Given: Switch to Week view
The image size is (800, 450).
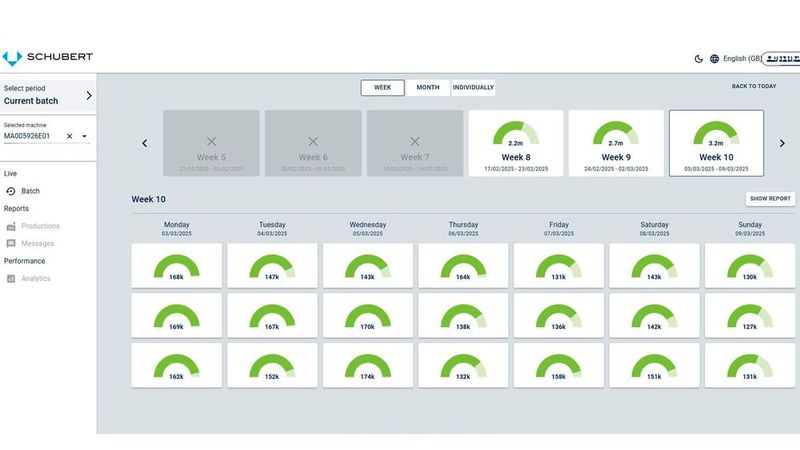Looking at the screenshot, I should tap(382, 88).
